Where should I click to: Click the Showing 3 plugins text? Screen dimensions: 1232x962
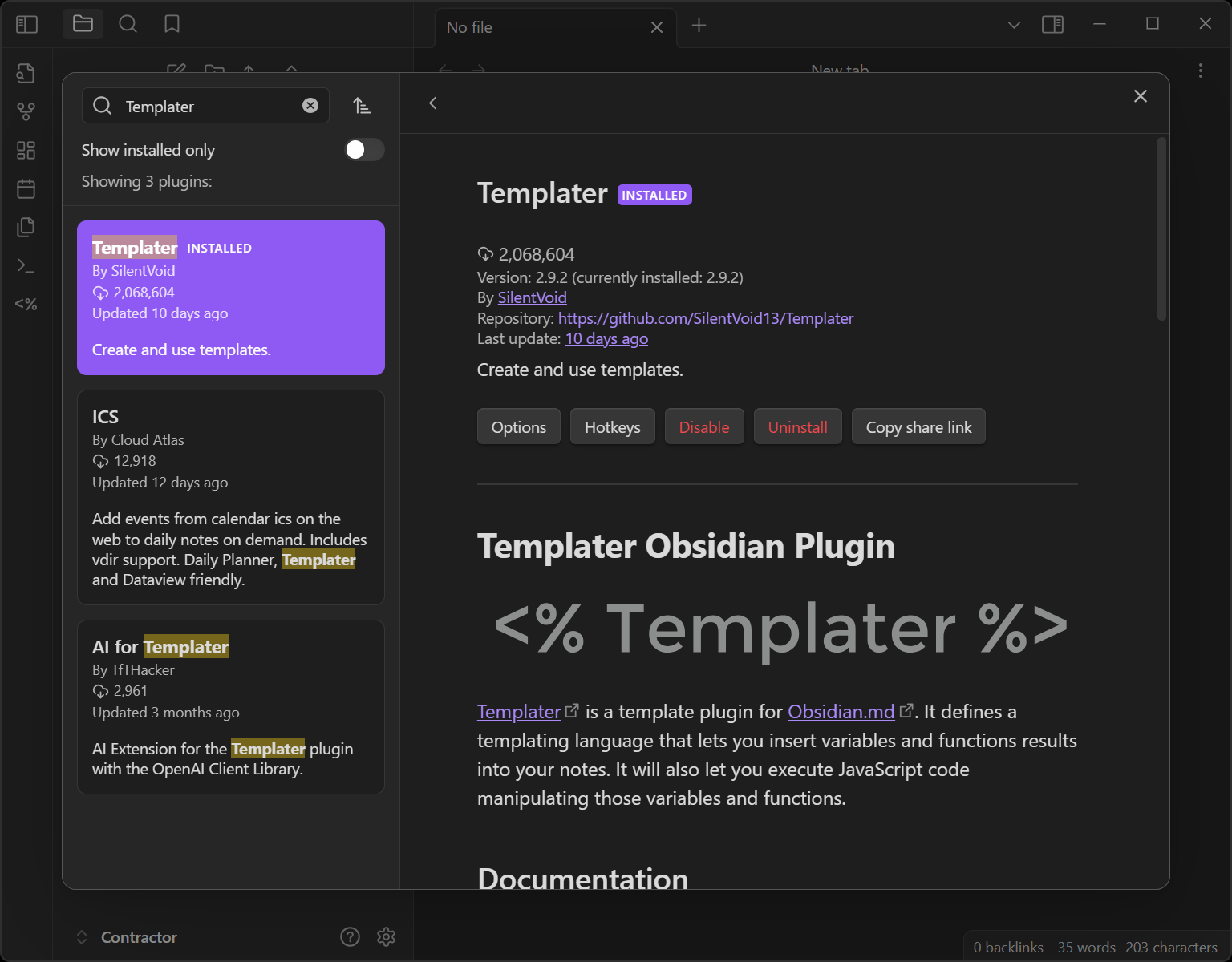[147, 182]
